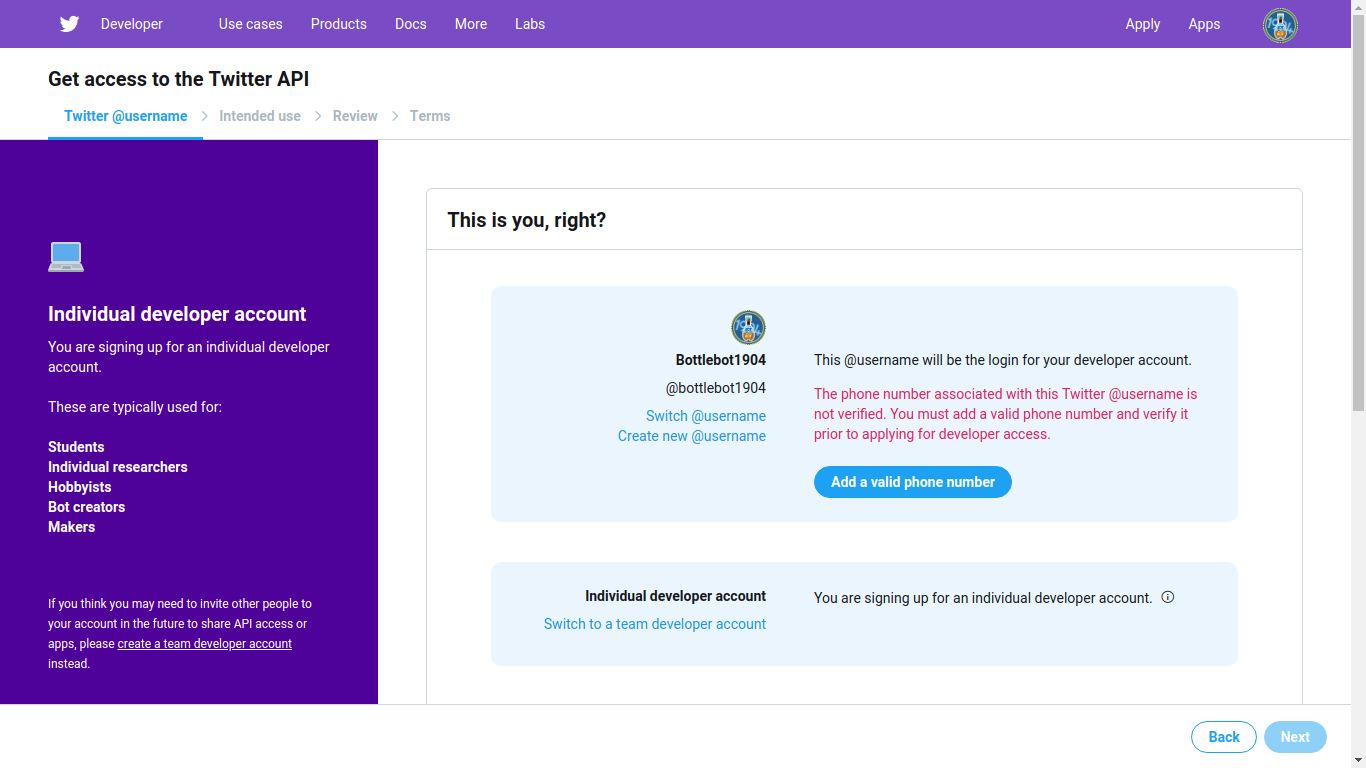
Task: Click Add a valid phone number button
Action: (x=913, y=482)
